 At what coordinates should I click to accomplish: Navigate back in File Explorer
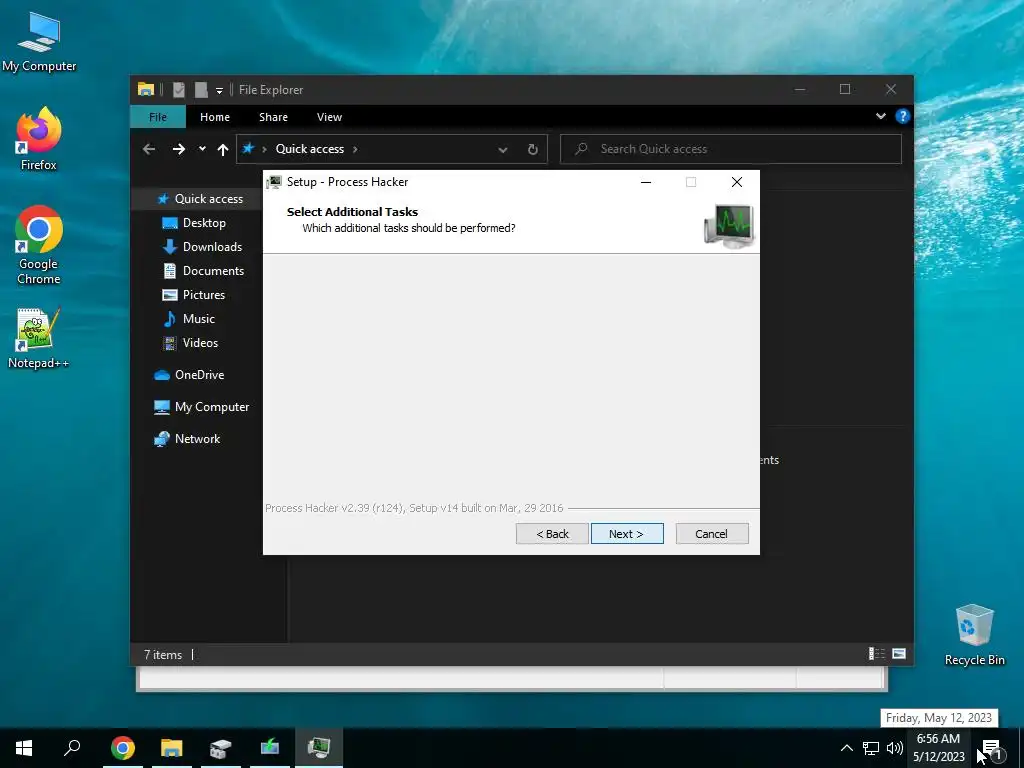(149, 149)
